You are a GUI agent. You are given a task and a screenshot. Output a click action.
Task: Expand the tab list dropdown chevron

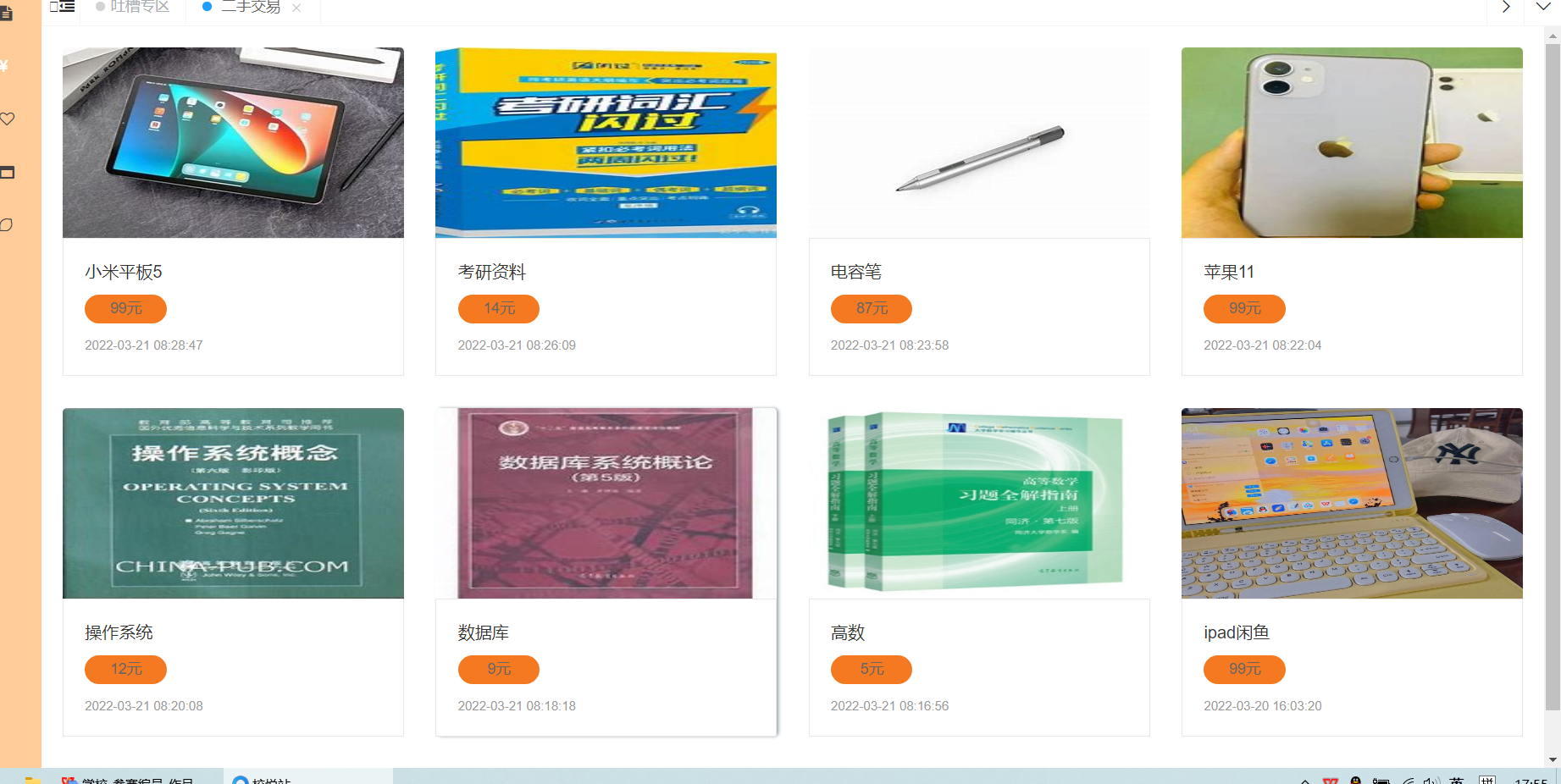(x=1543, y=7)
